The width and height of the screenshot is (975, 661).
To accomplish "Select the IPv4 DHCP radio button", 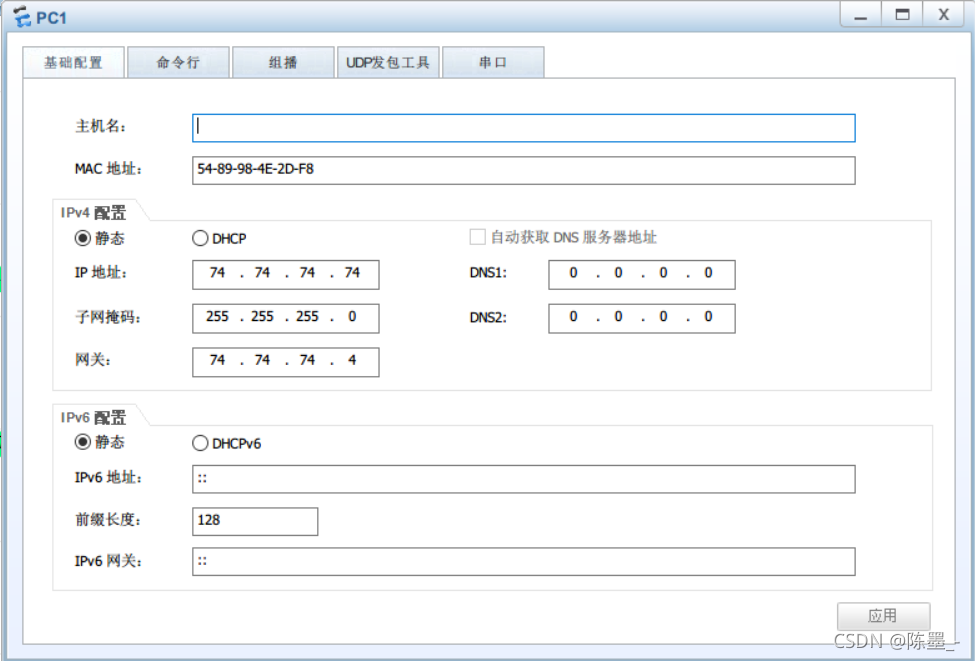I will [x=200, y=238].
